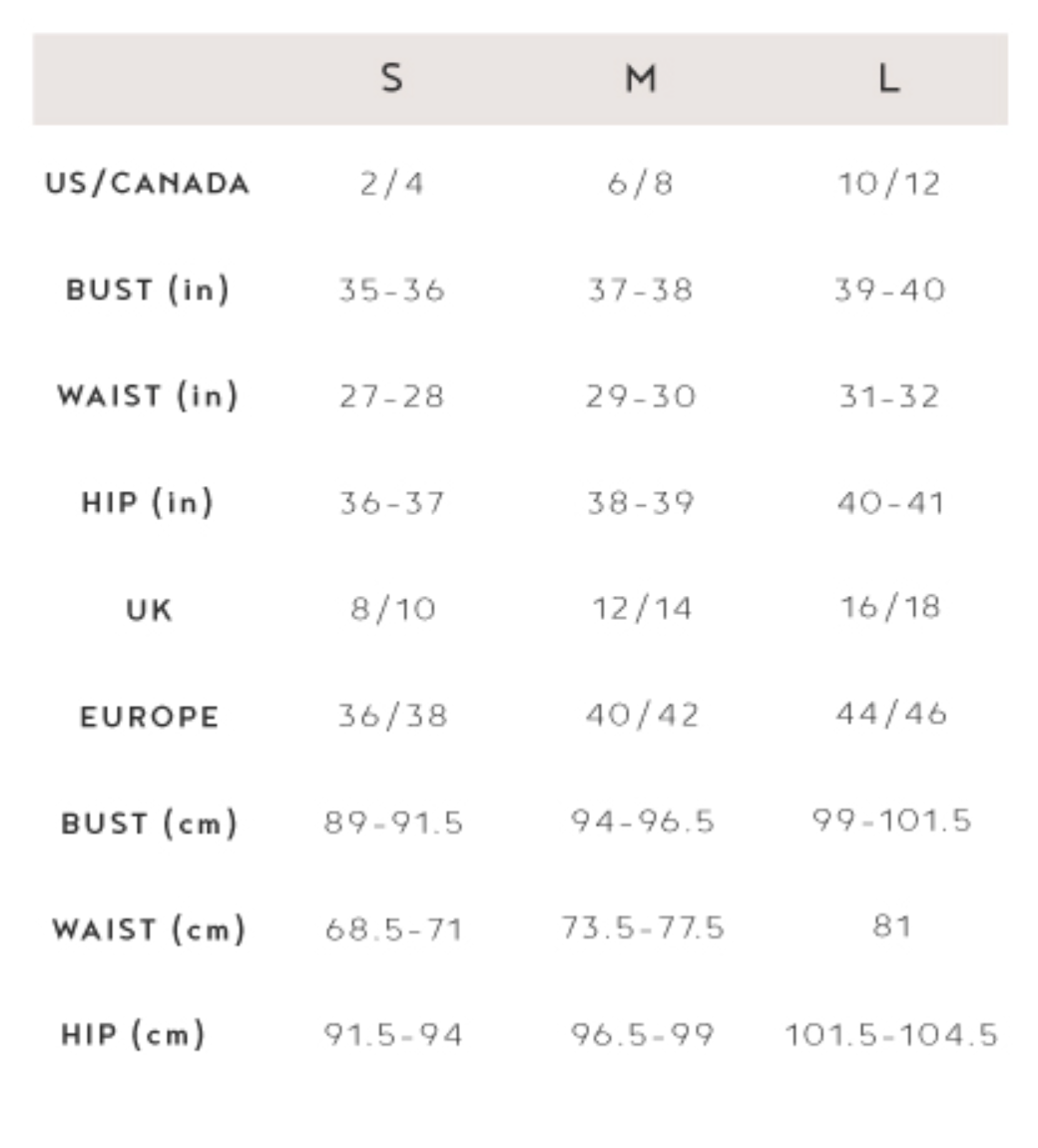
Task: Click the S size column header
Action: (391, 78)
